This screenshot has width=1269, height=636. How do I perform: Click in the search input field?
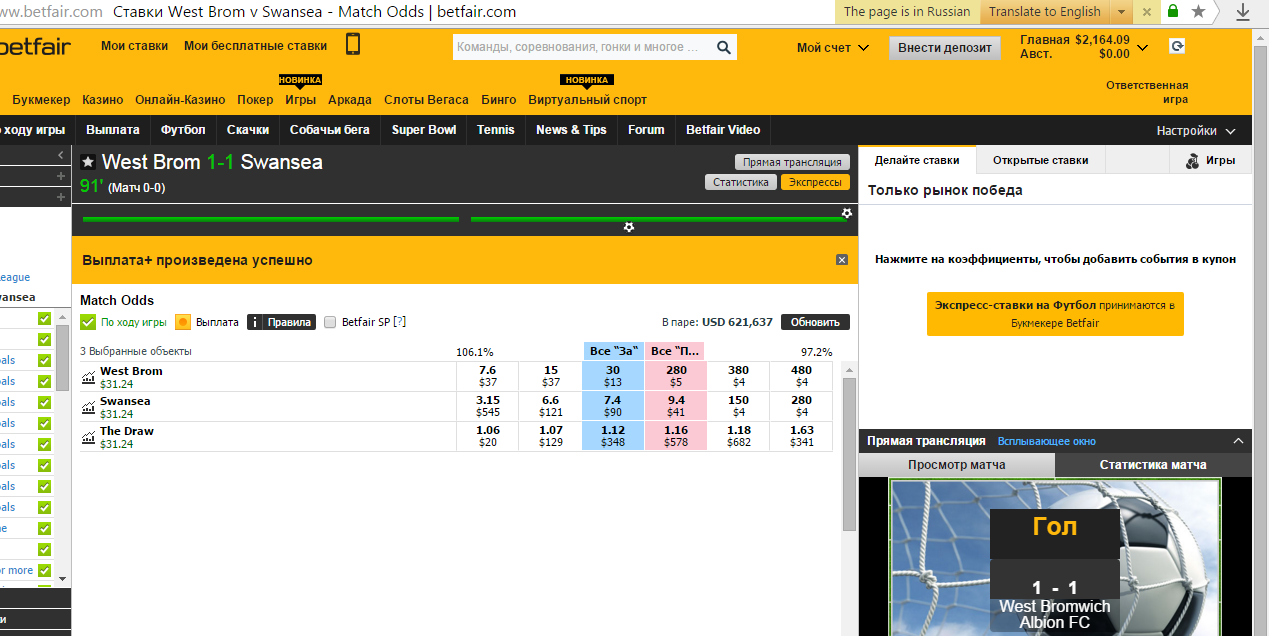(582, 47)
